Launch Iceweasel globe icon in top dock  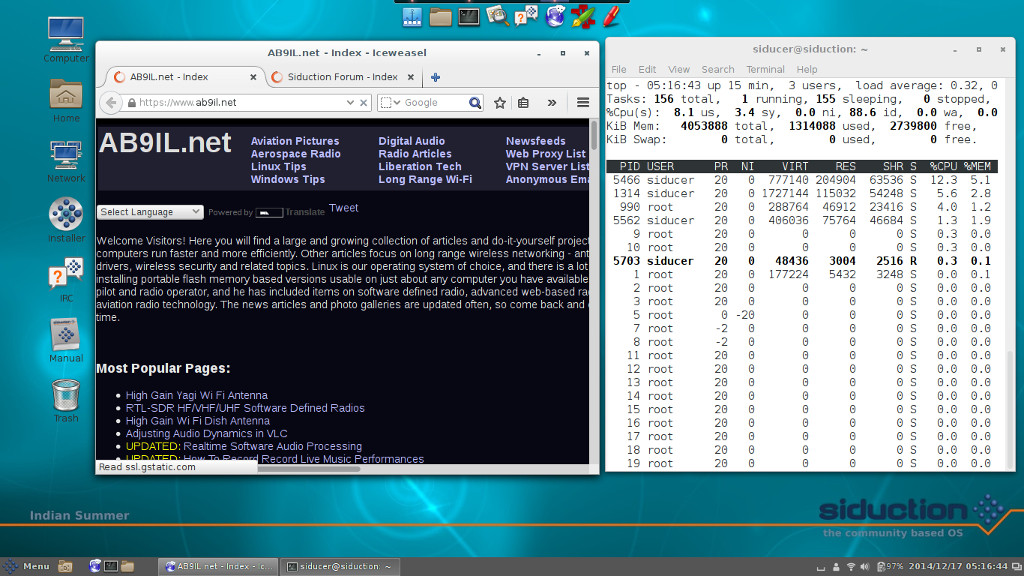pos(555,16)
